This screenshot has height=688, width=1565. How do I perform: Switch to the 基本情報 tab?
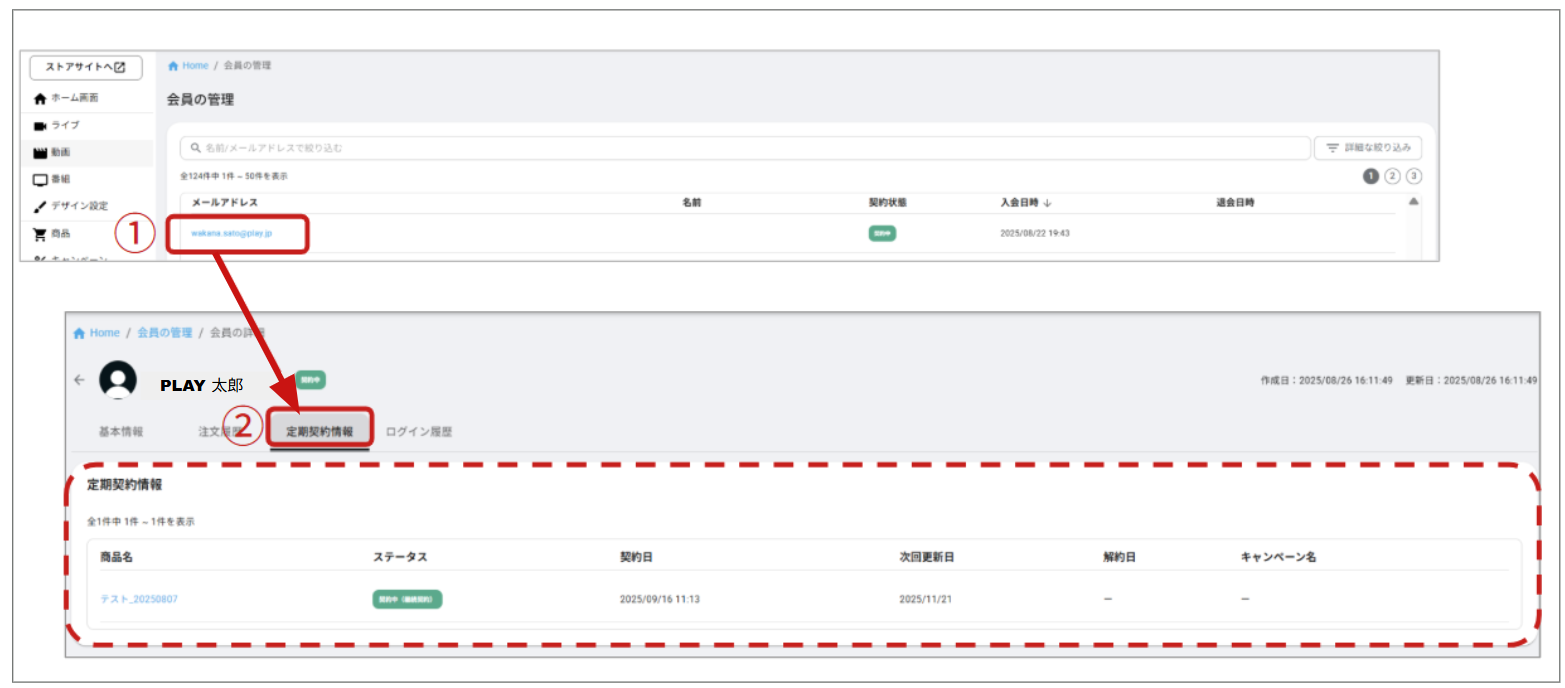pos(120,432)
